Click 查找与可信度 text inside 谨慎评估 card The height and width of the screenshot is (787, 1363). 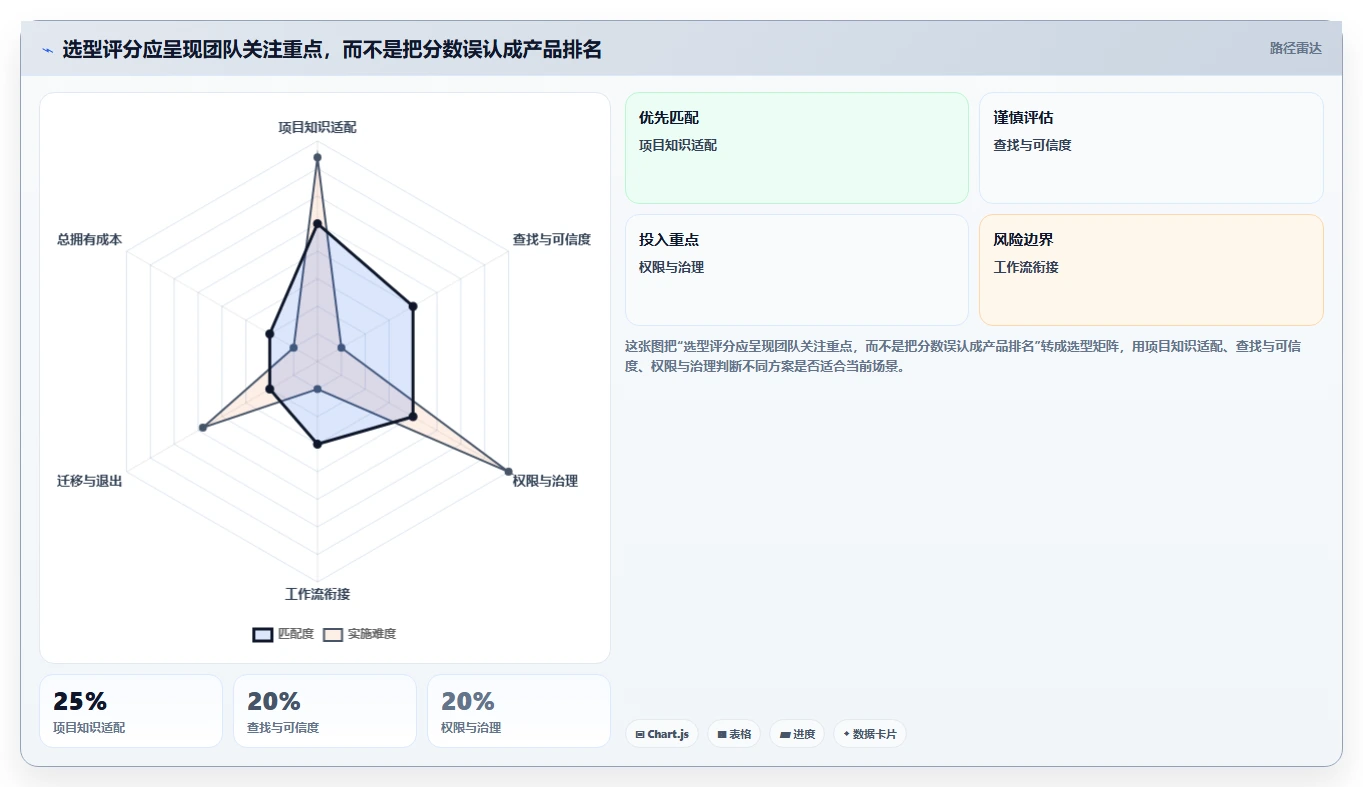[1032, 145]
